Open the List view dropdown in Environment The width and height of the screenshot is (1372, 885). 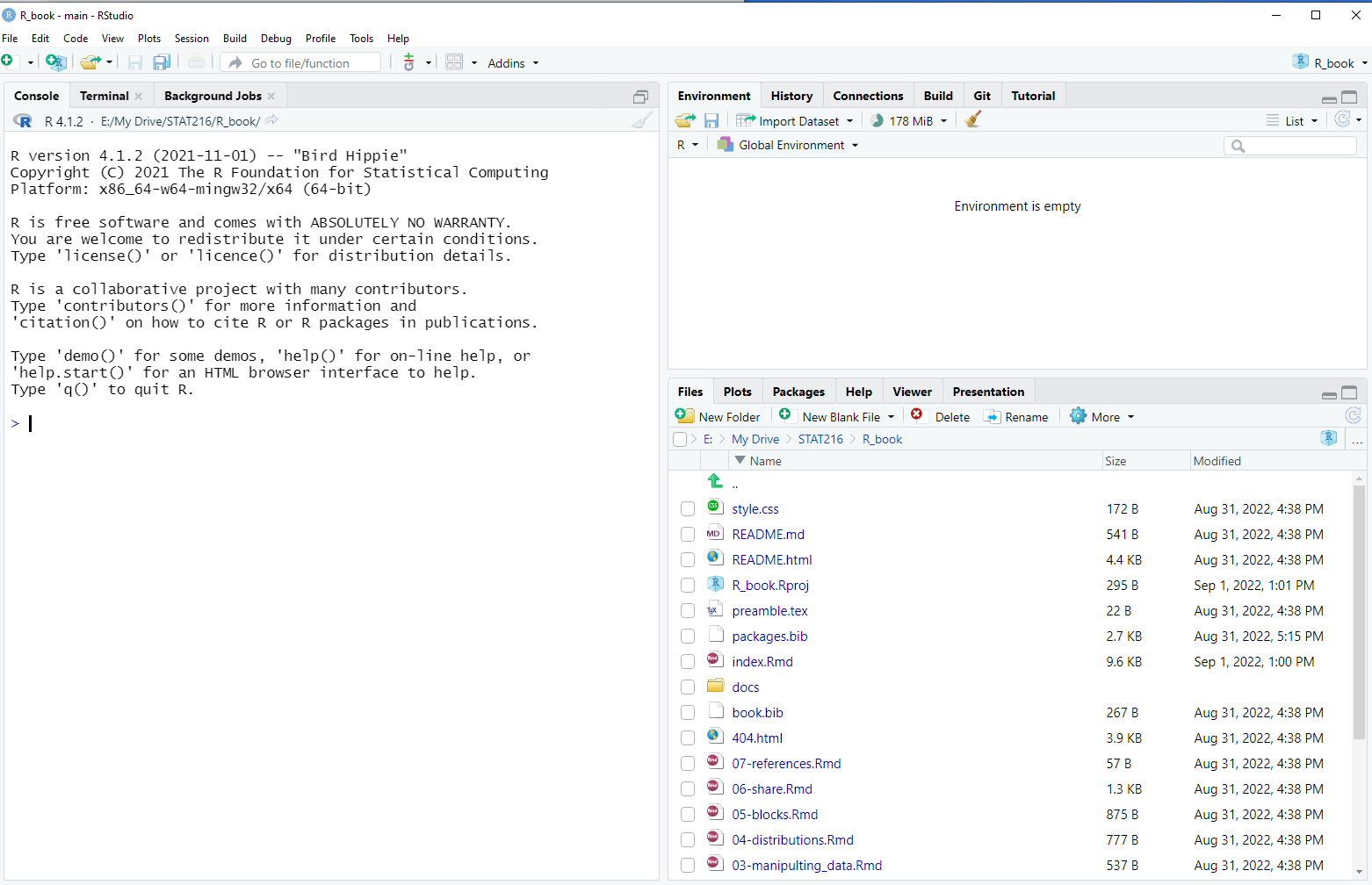click(x=1292, y=121)
